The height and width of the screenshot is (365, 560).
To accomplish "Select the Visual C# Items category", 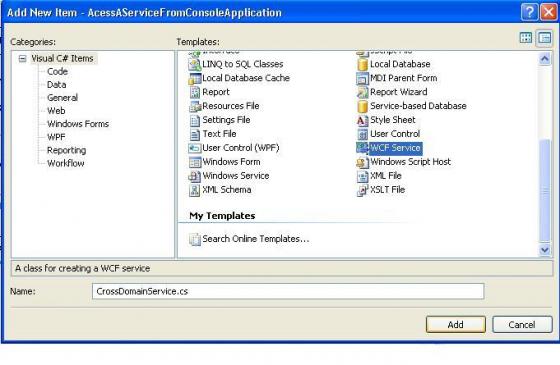I will click(x=62, y=58).
